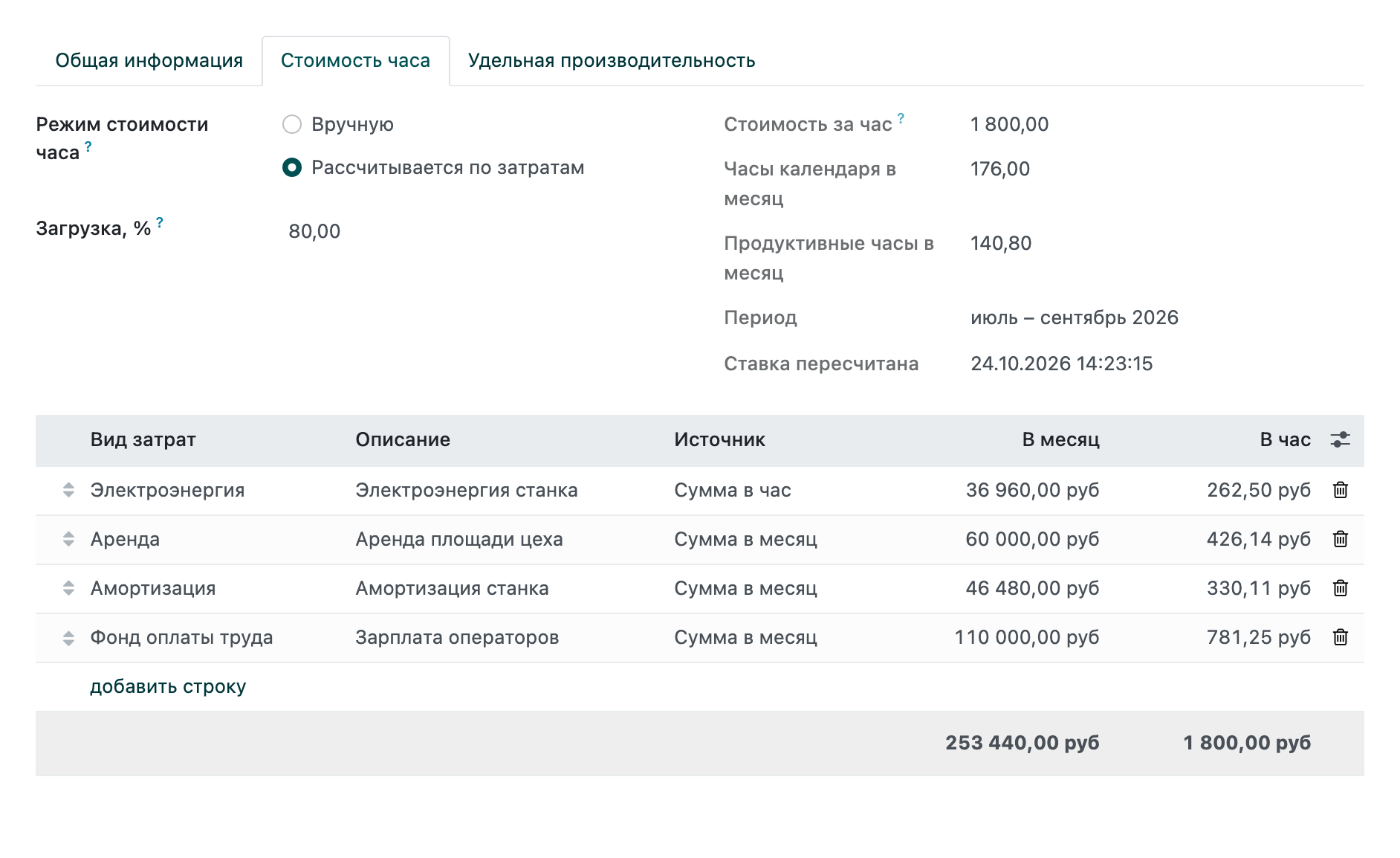Image resolution: width=1400 pixels, height=858 pixels.
Task: Delete the Амортизация cost row
Action: coord(1340,588)
